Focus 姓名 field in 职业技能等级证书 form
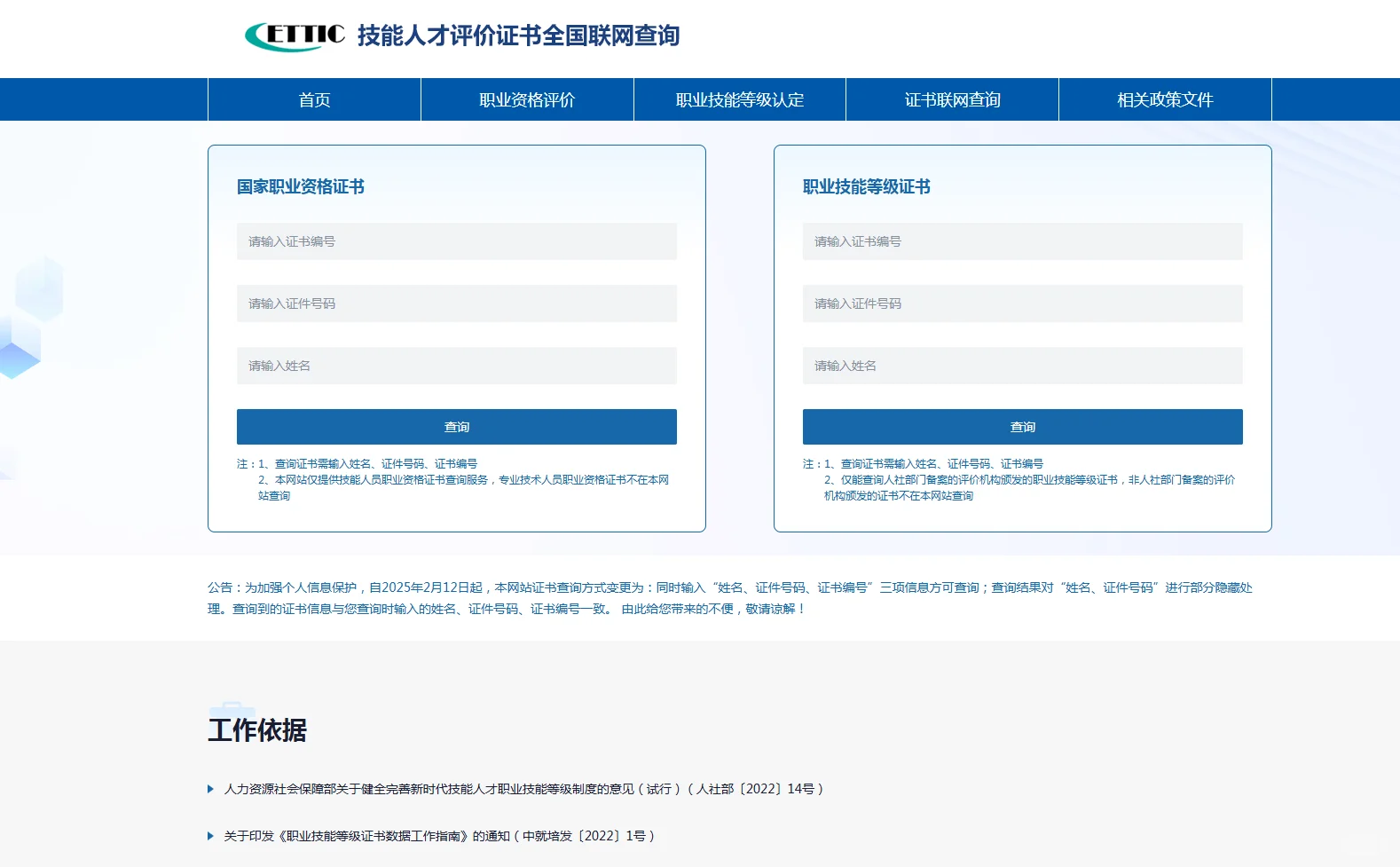The width and height of the screenshot is (1400, 867). point(1023,366)
